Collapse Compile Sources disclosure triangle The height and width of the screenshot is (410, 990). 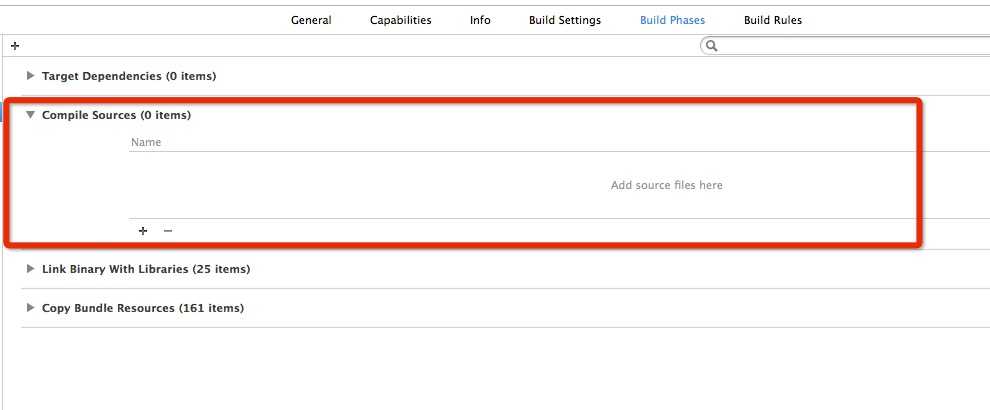point(30,115)
